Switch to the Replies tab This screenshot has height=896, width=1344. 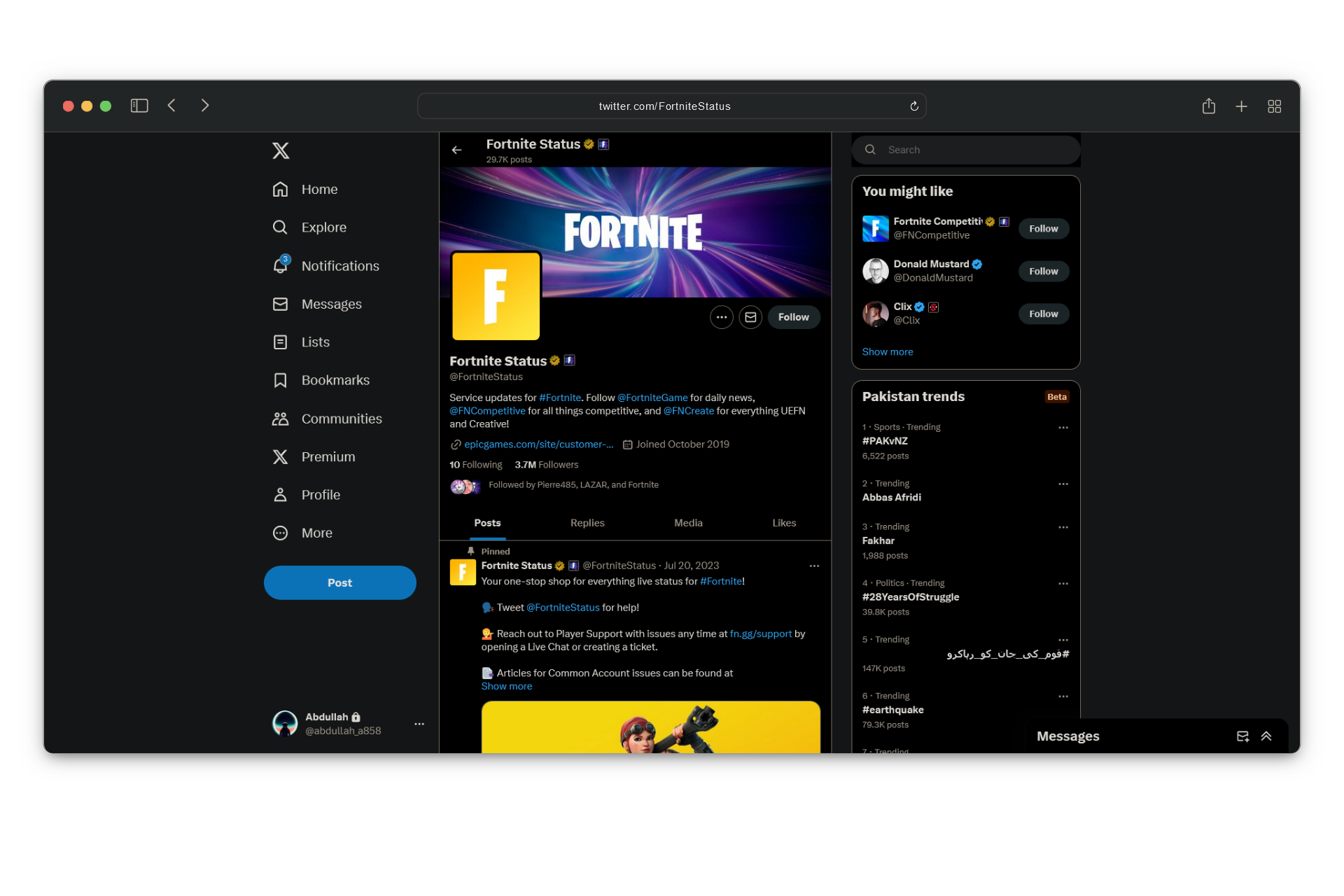[587, 523]
